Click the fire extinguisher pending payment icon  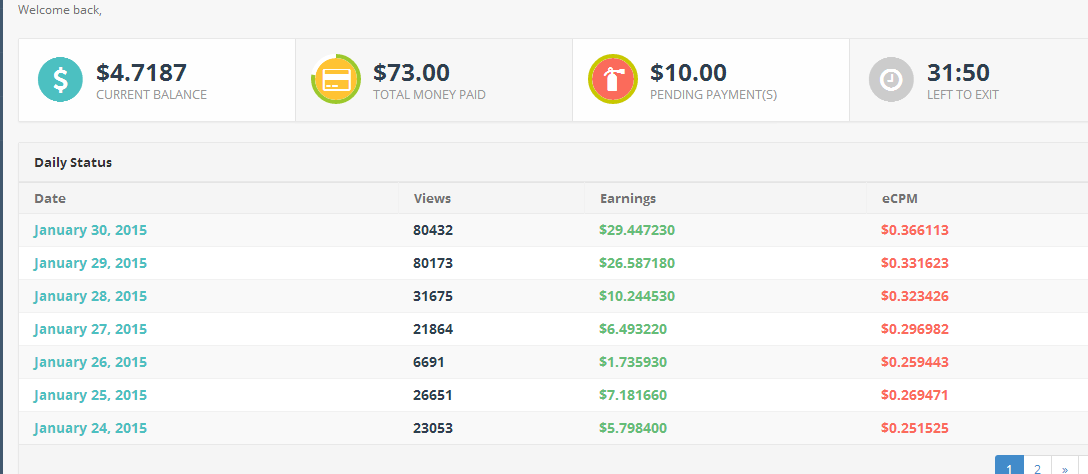[x=613, y=80]
